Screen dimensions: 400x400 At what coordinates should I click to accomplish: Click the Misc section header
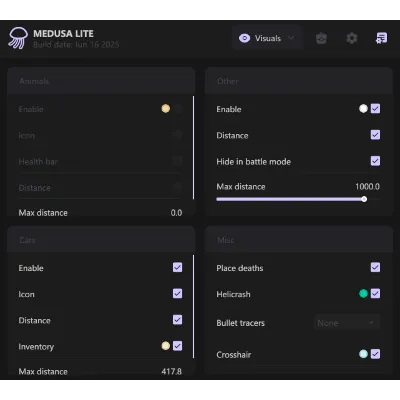pos(299,240)
